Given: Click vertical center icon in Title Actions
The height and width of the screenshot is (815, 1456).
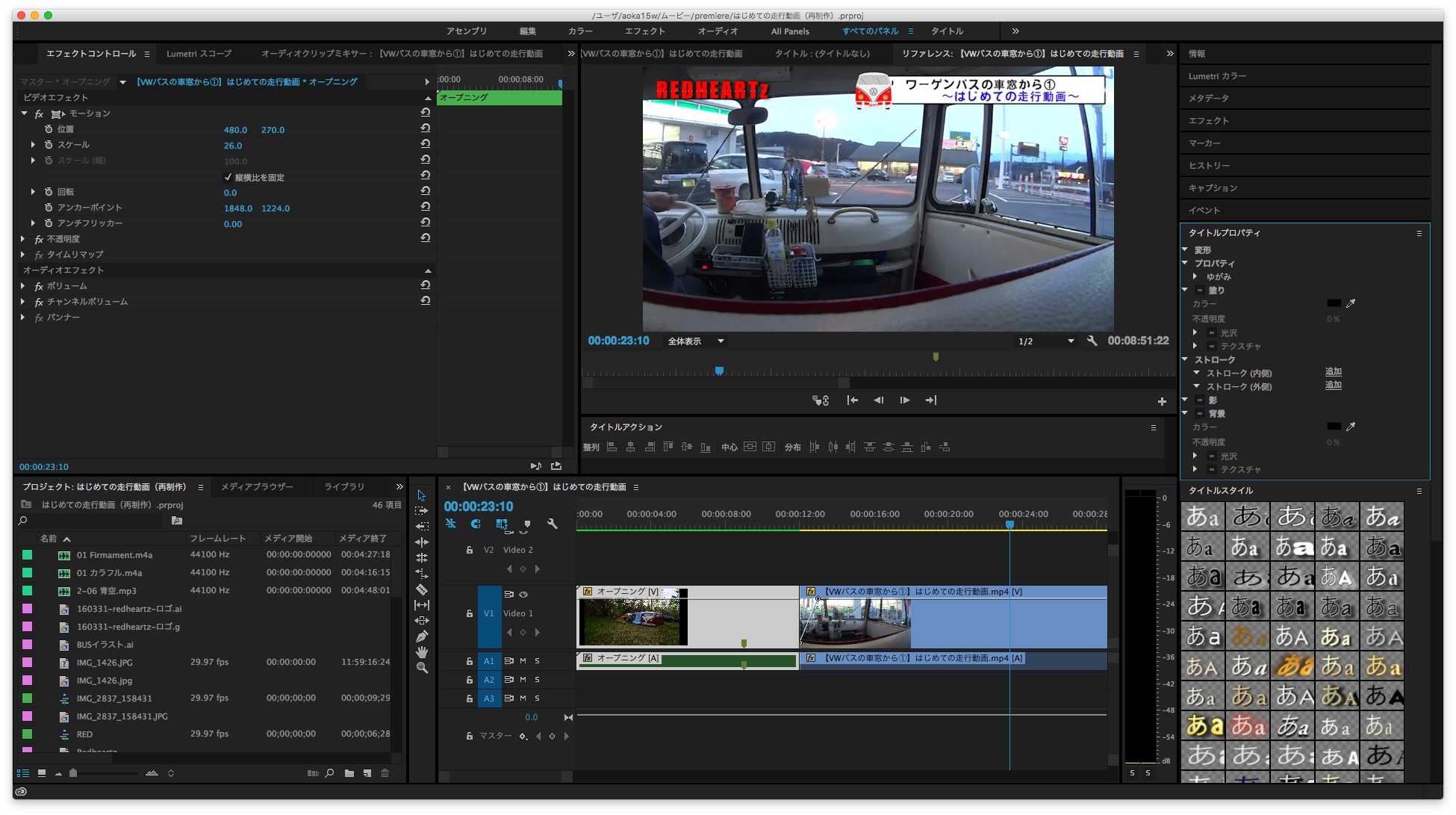Looking at the screenshot, I should pyautogui.click(x=750, y=447).
